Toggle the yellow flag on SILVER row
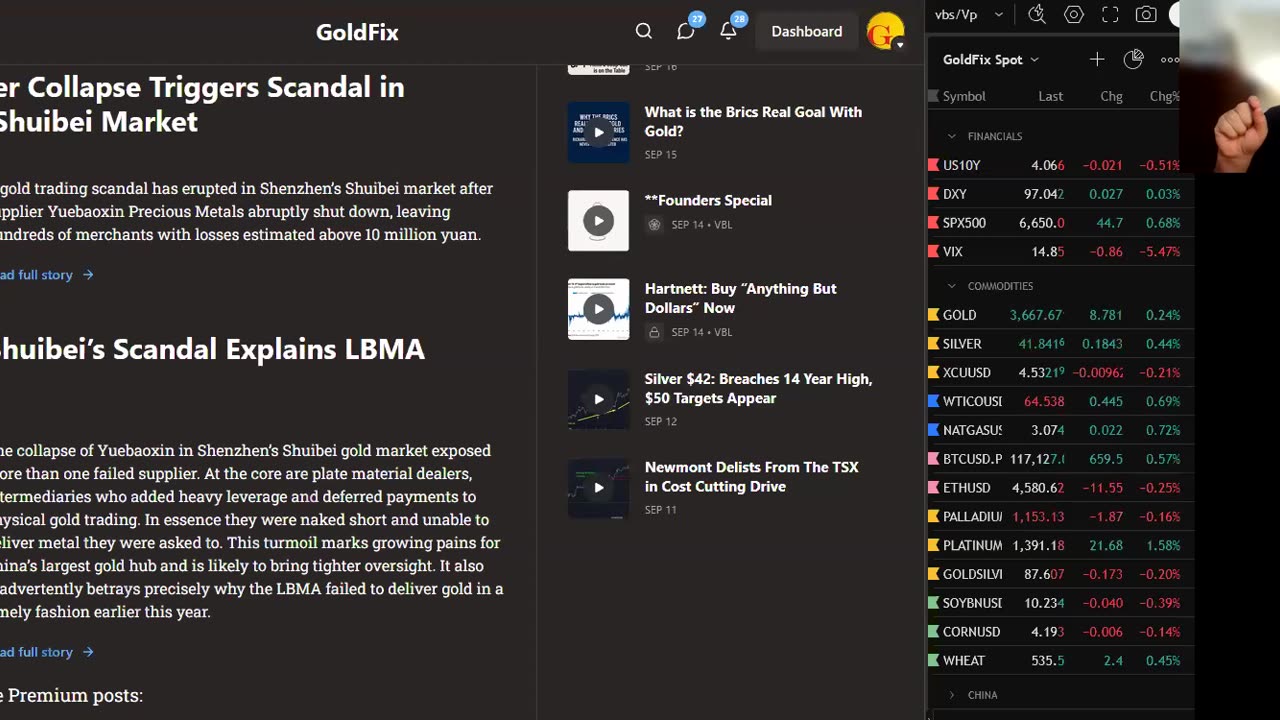Image resolution: width=1280 pixels, height=720 pixels. [x=934, y=344]
